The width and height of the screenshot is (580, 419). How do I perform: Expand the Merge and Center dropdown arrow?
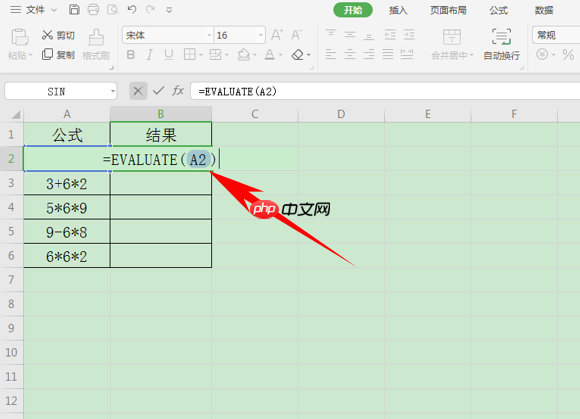(x=471, y=55)
